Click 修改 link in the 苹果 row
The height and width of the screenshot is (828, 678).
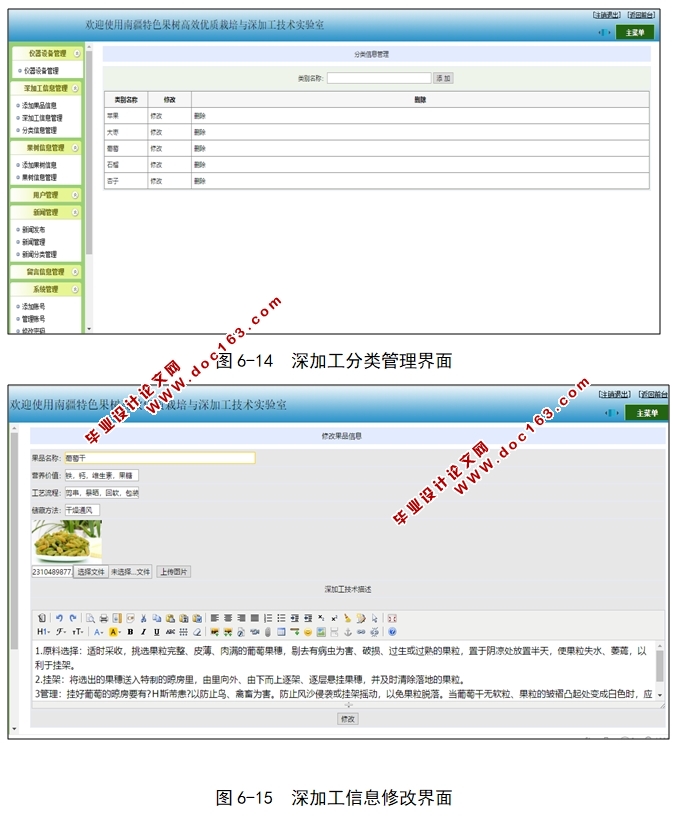coord(156,116)
